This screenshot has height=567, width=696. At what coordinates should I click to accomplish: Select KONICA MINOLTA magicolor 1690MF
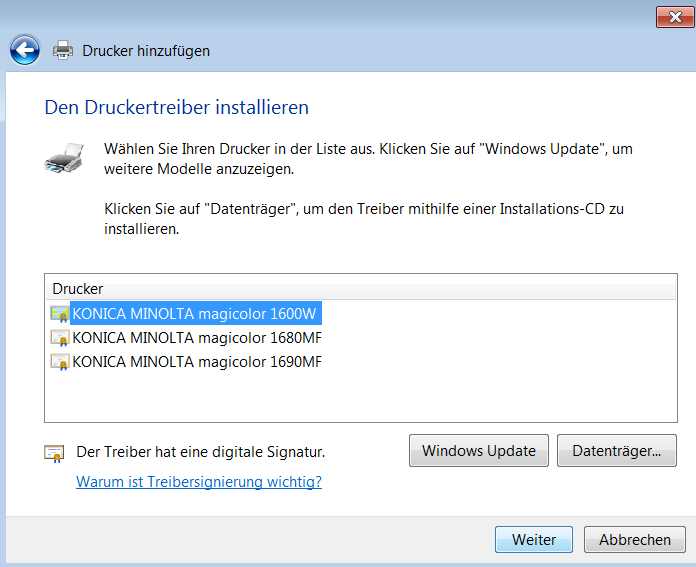(x=197, y=361)
